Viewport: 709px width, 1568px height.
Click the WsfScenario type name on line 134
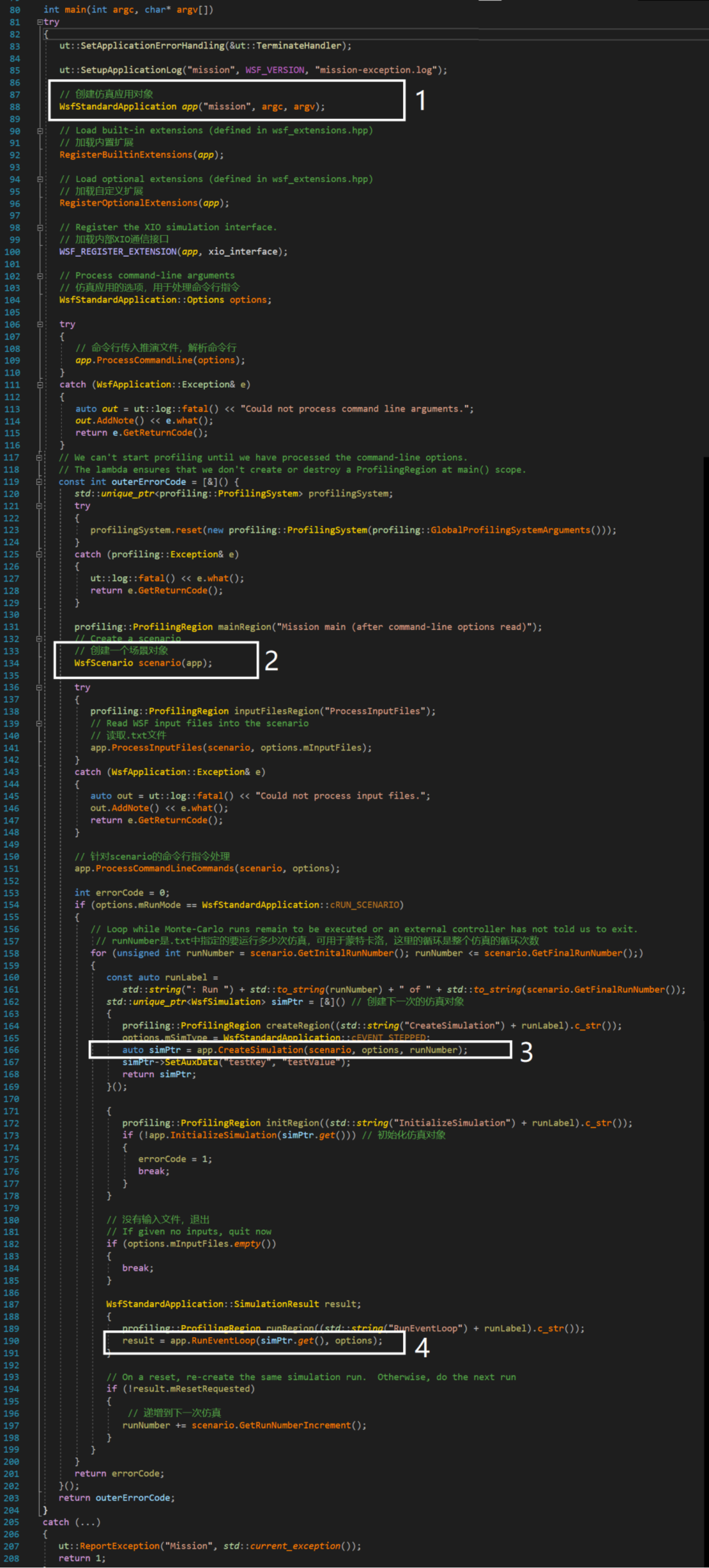click(104, 663)
